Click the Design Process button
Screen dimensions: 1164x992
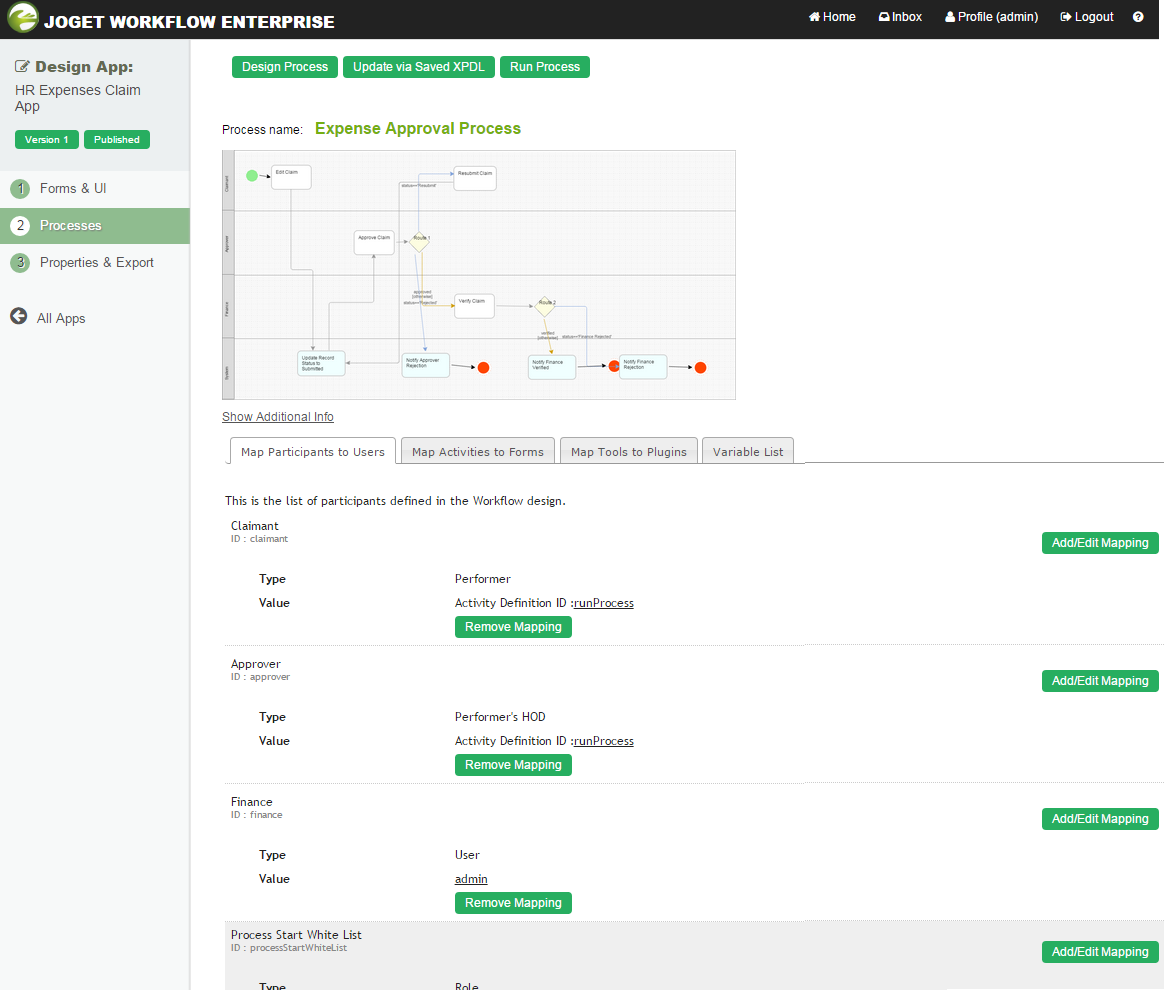tap(285, 67)
